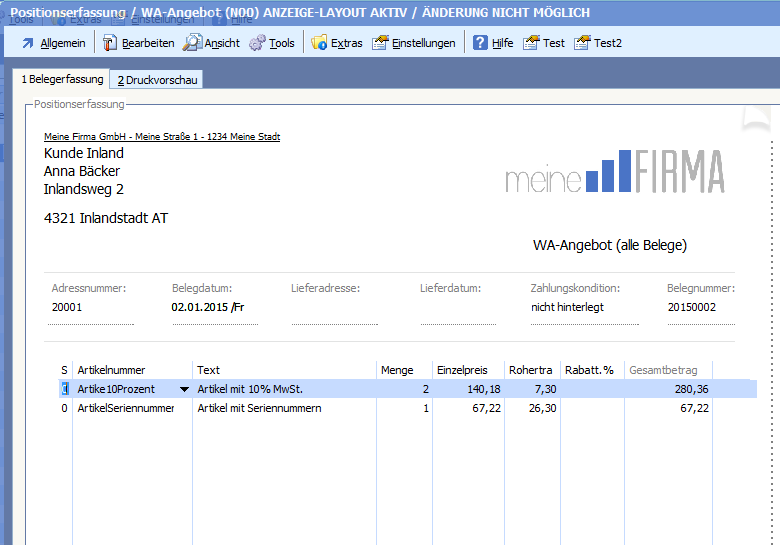This screenshot has width=780, height=545.
Task: Switch to the Druckvorschau tab
Action: point(157,80)
